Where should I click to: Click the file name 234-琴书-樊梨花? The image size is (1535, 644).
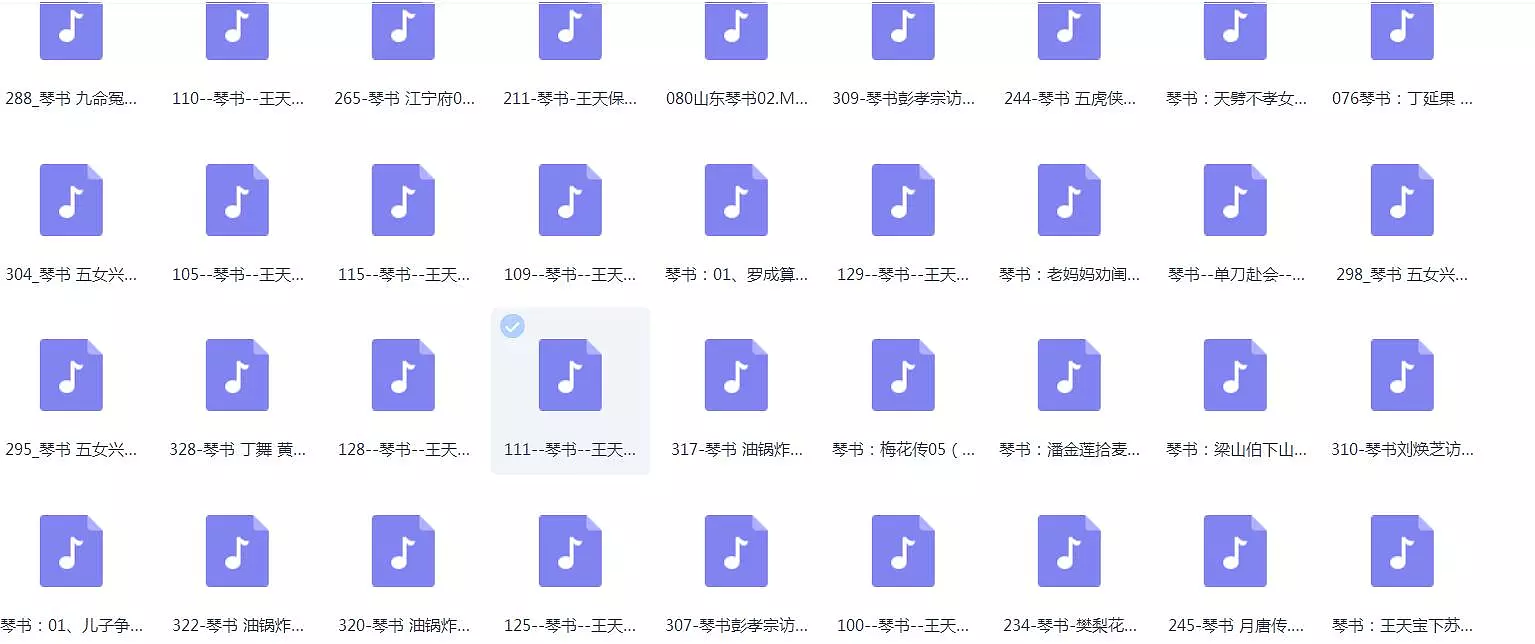tap(1069, 626)
